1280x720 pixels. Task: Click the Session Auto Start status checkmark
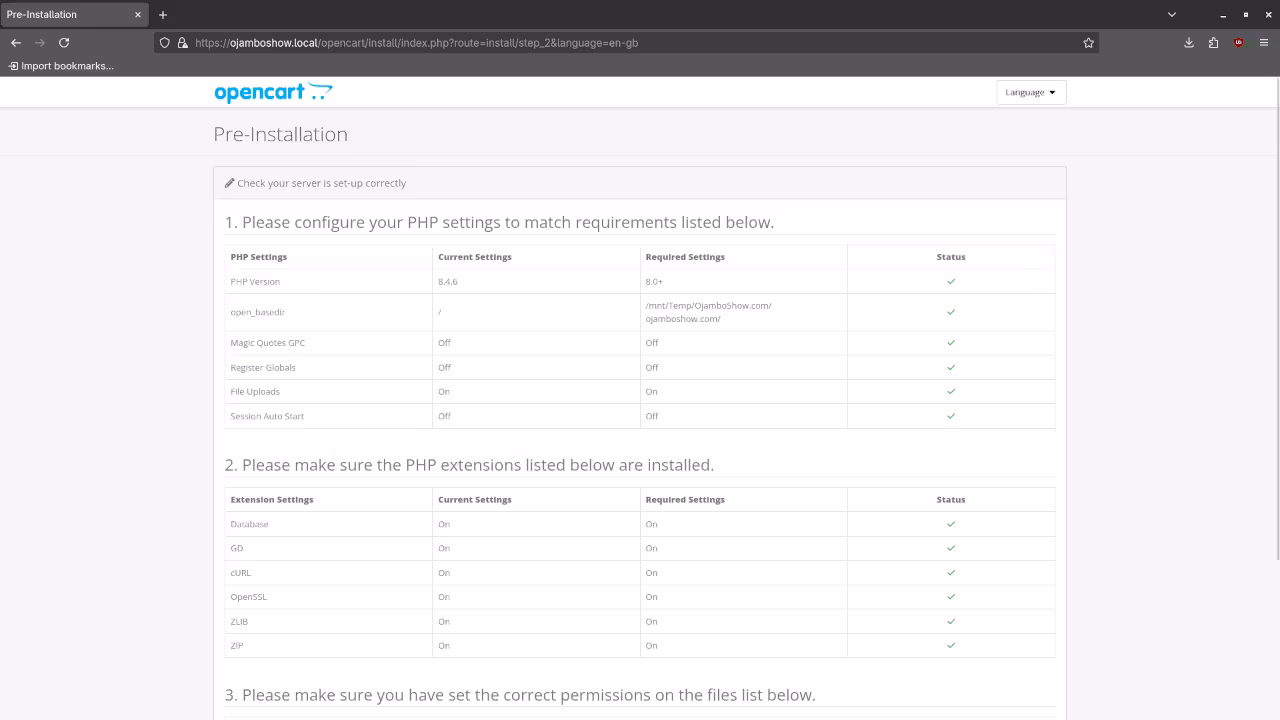tap(951, 416)
